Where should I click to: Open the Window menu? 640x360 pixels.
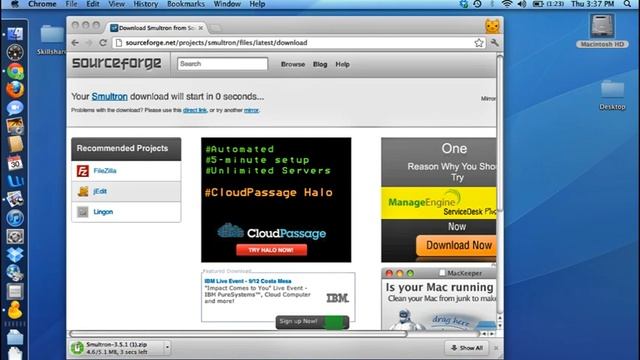pyautogui.click(x=227, y=4)
